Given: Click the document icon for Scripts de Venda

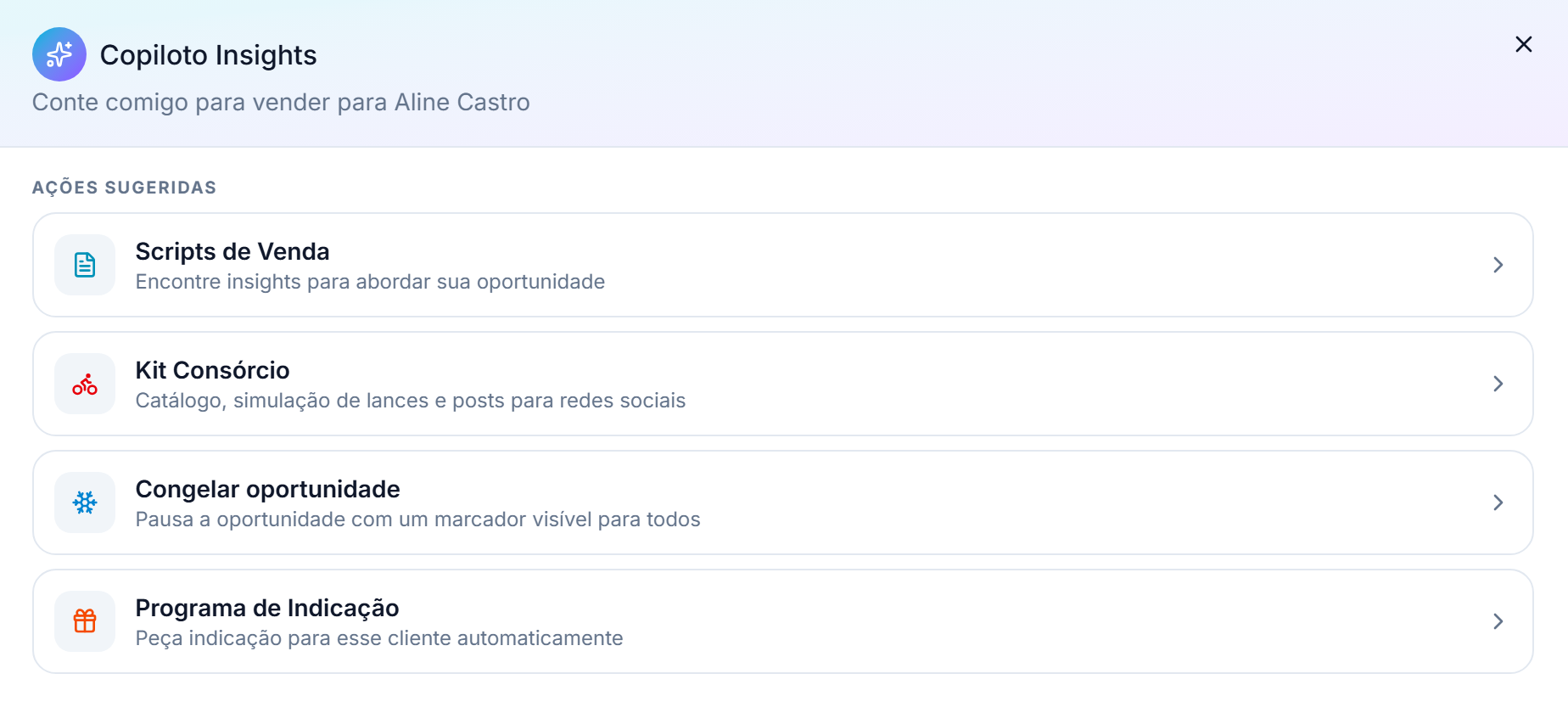Looking at the screenshot, I should [85, 265].
